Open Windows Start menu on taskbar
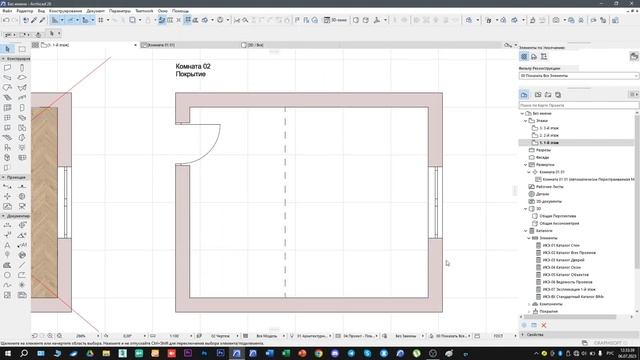 click(x=8, y=353)
